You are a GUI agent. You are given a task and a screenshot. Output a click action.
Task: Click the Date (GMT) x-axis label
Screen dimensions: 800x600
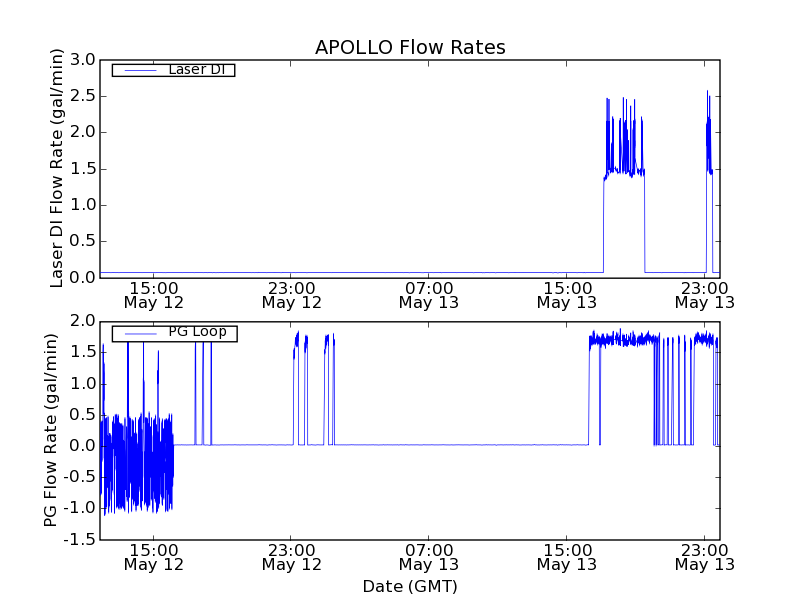click(410, 586)
